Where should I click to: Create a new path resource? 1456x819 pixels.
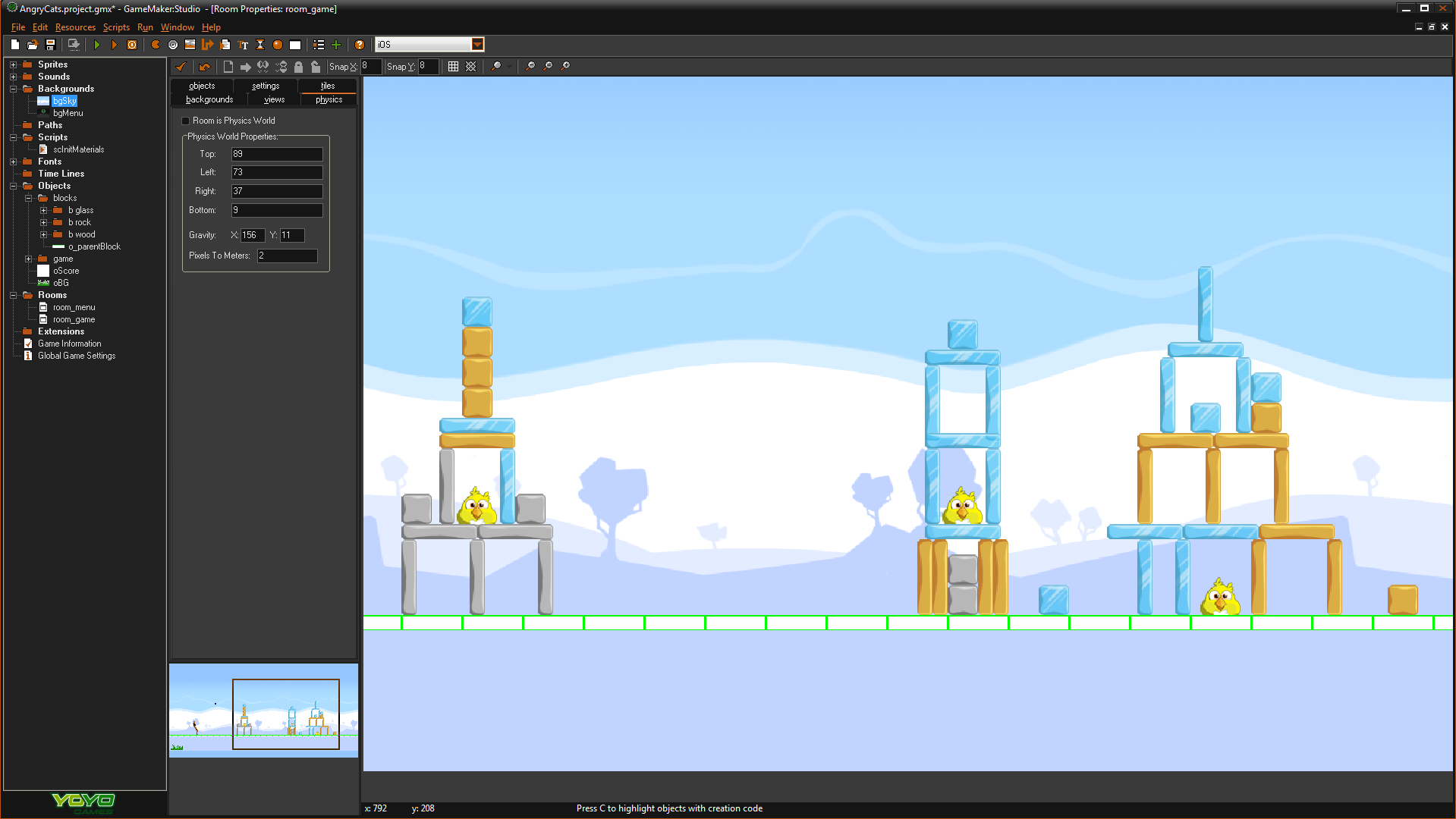[x=207, y=45]
